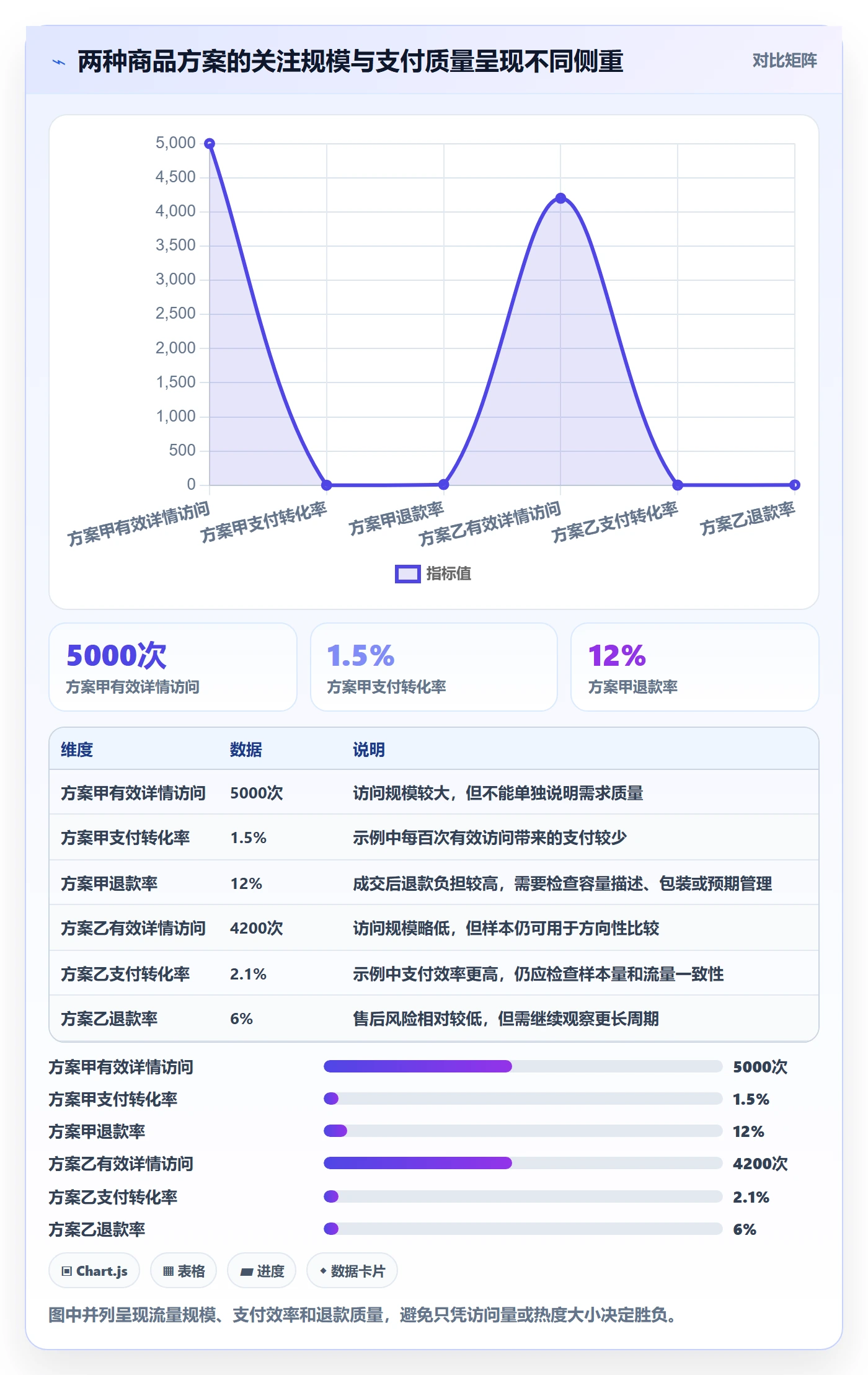Click the 5,000 y-axis label
Screen dimensions: 868x1375
[x=175, y=143]
